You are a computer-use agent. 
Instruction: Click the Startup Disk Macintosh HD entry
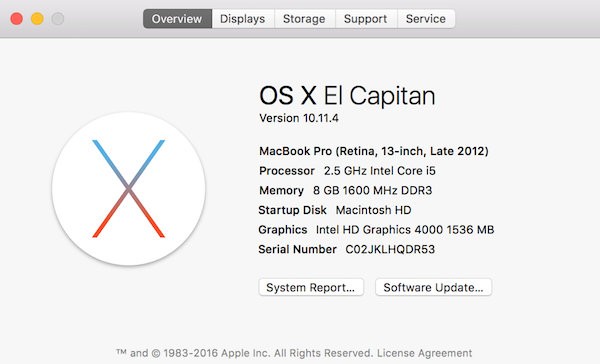[335, 210]
